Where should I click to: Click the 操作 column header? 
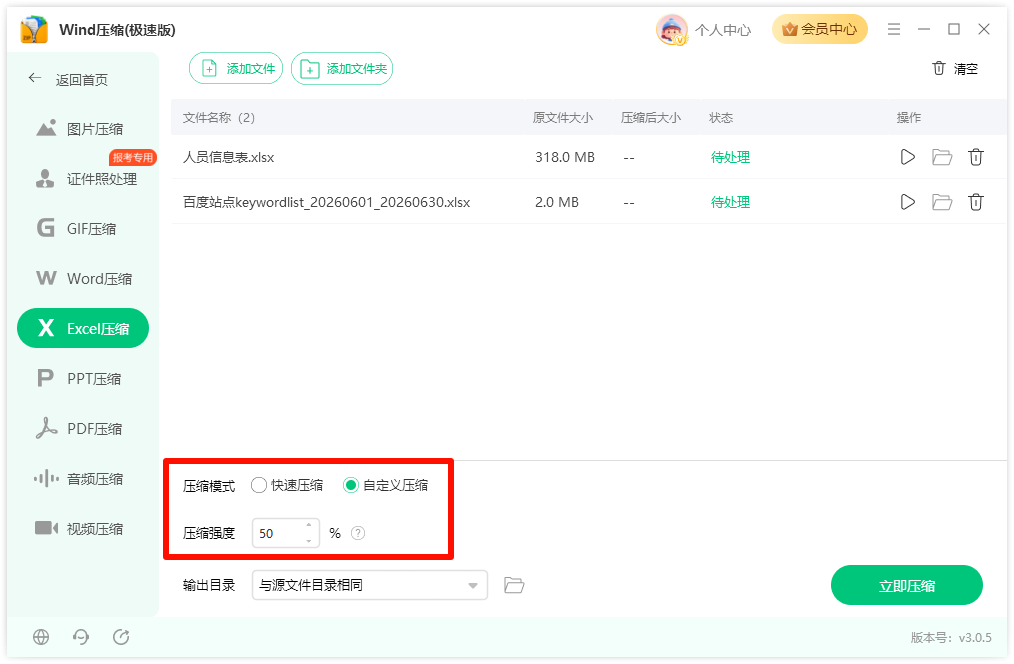909,118
